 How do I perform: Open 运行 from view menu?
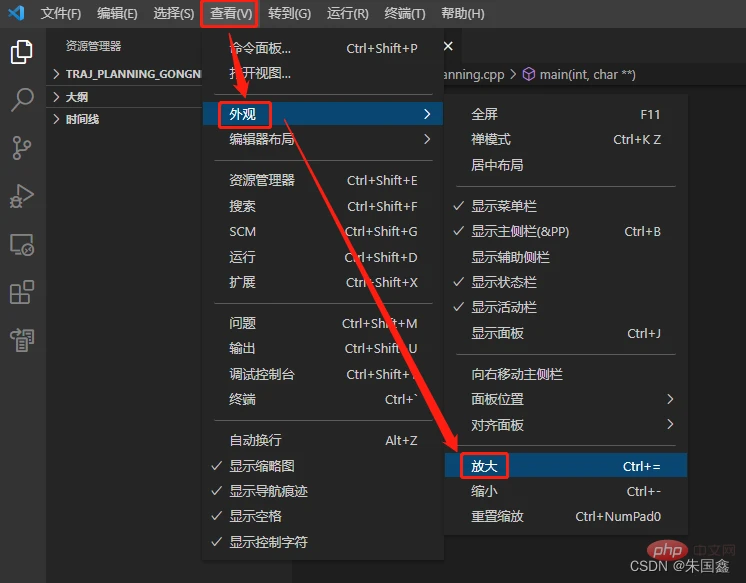(x=323, y=257)
